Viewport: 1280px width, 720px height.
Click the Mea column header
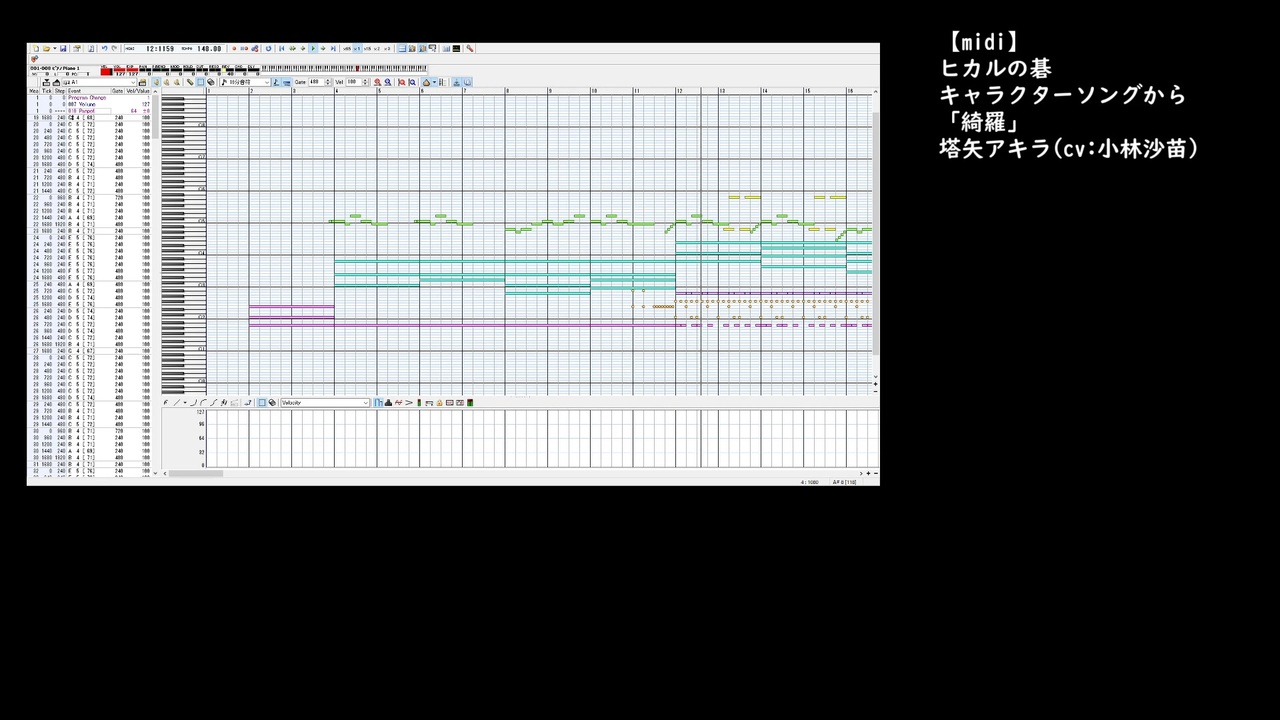click(x=34, y=91)
